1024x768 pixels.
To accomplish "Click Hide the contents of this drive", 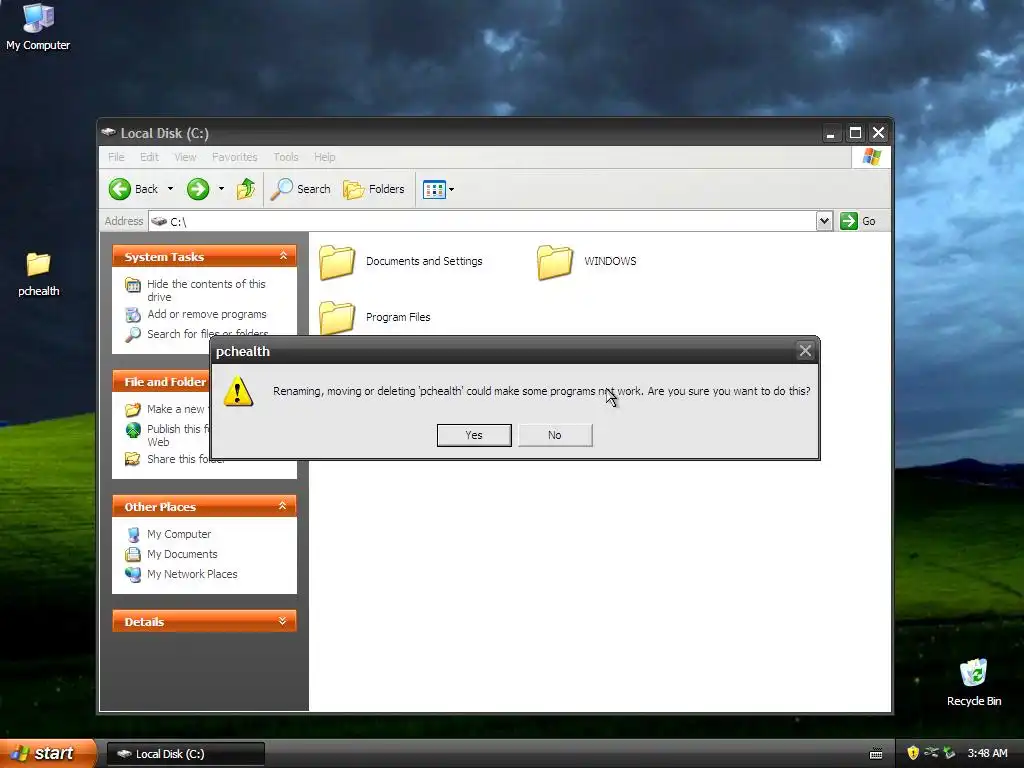I will 206,290.
